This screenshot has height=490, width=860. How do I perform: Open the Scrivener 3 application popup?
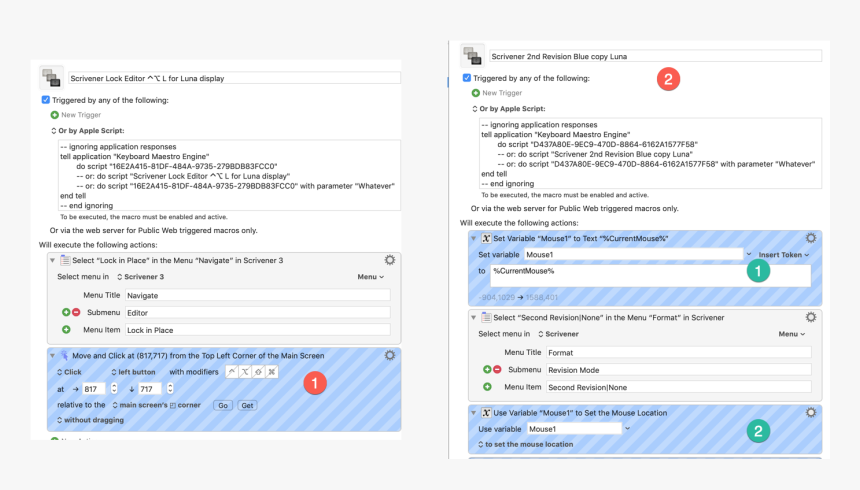[x=140, y=277]
